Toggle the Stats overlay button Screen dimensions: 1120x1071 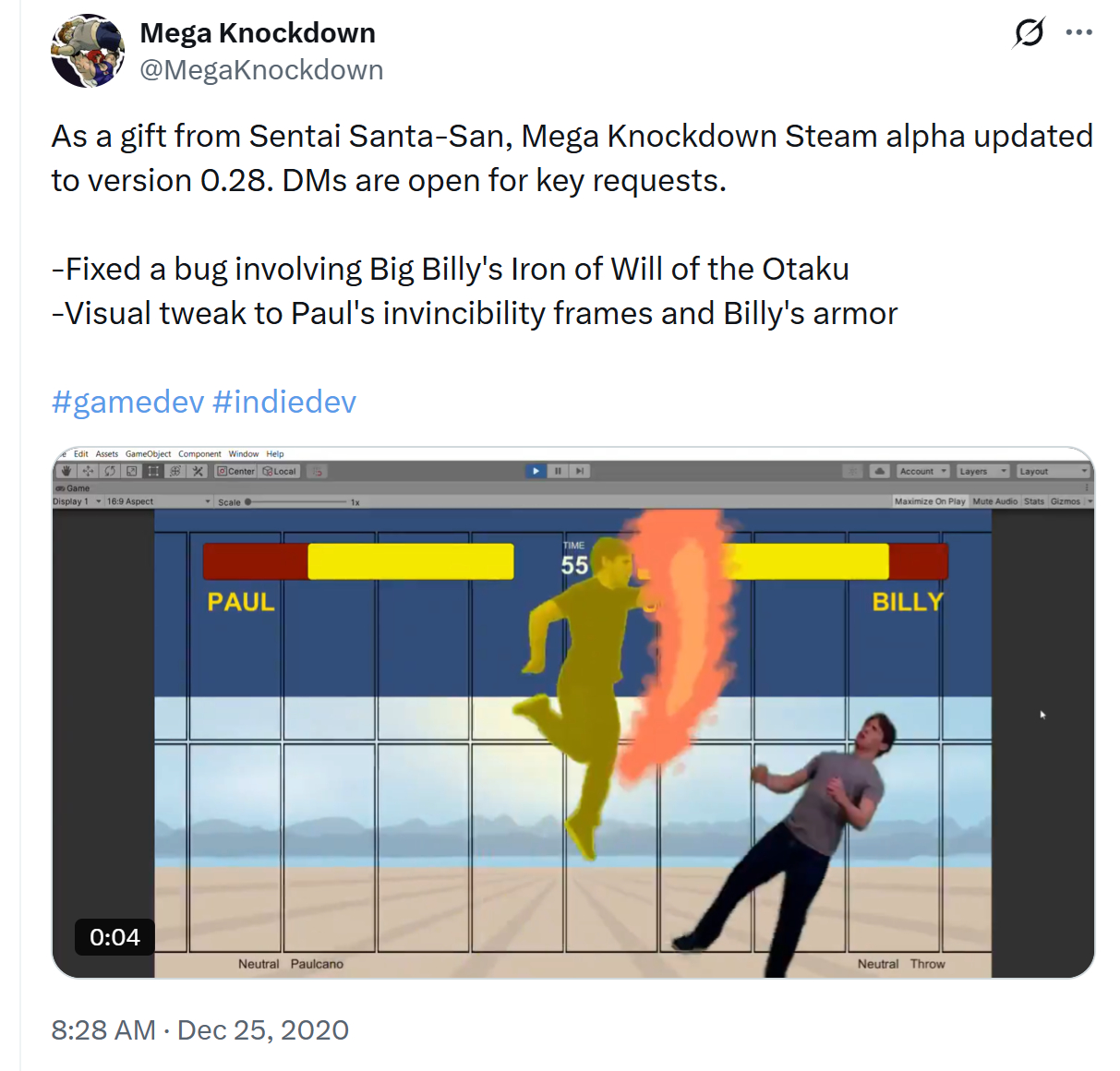click(x=1034, y=501)
